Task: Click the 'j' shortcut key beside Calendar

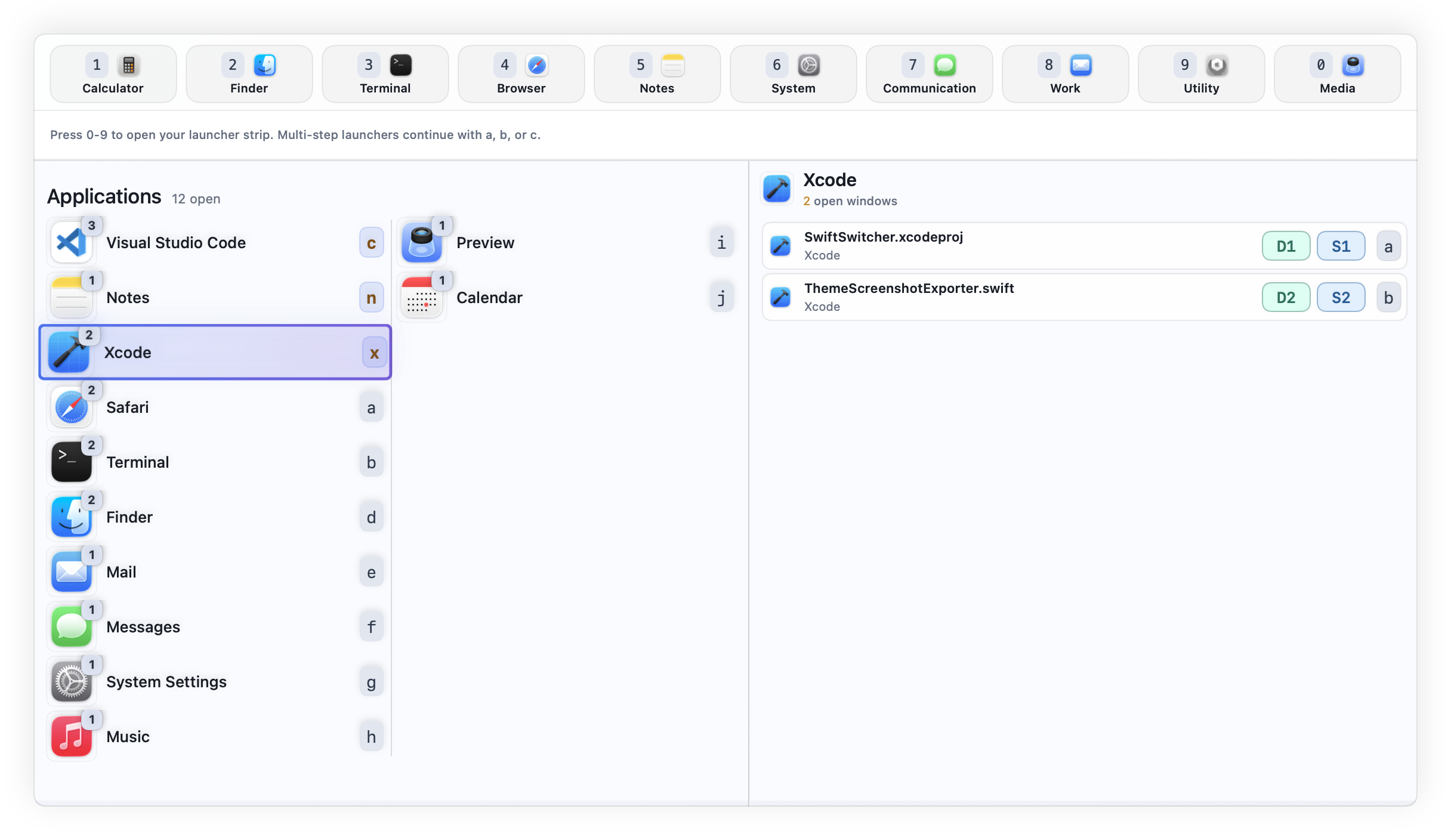Action: point(721,298)
